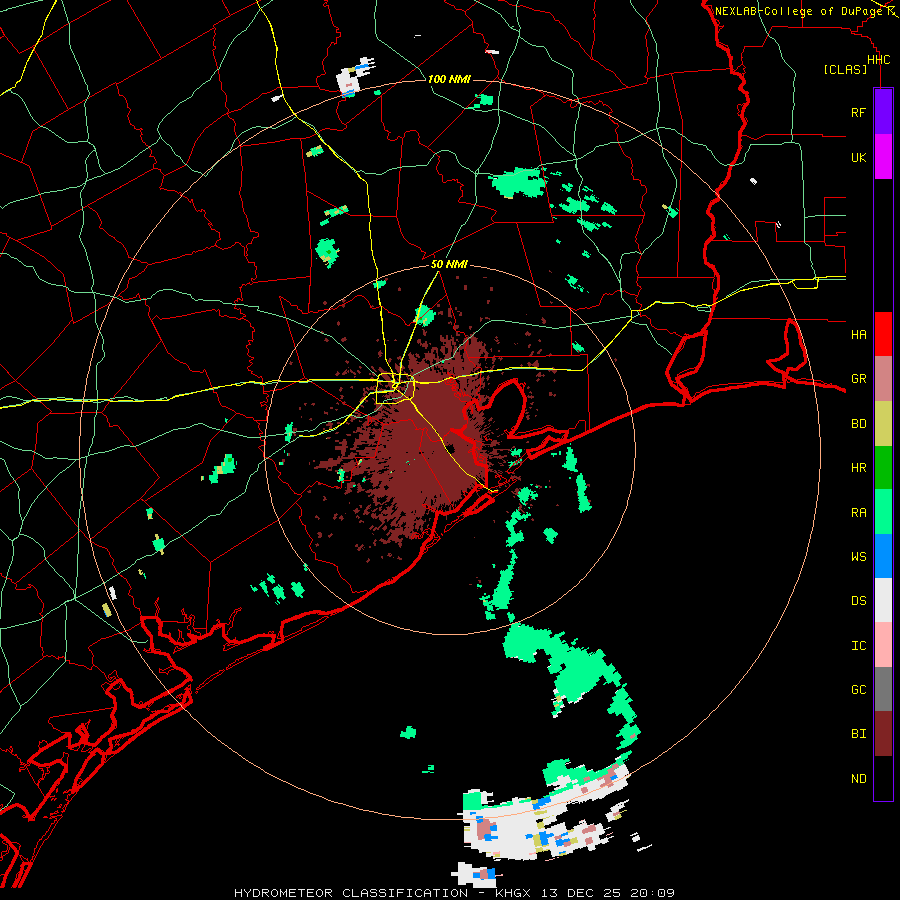The height and width of the screenshot is (900, 900).
Task: Click the "WS" legend label
Action: coord(858,556)
